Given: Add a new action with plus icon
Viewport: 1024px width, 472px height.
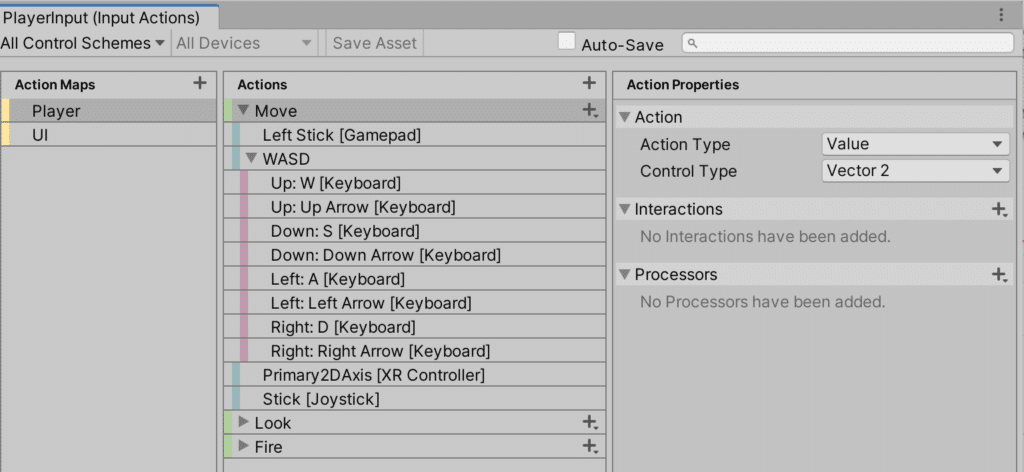Looking at the screenshot, I should [589, 84].
